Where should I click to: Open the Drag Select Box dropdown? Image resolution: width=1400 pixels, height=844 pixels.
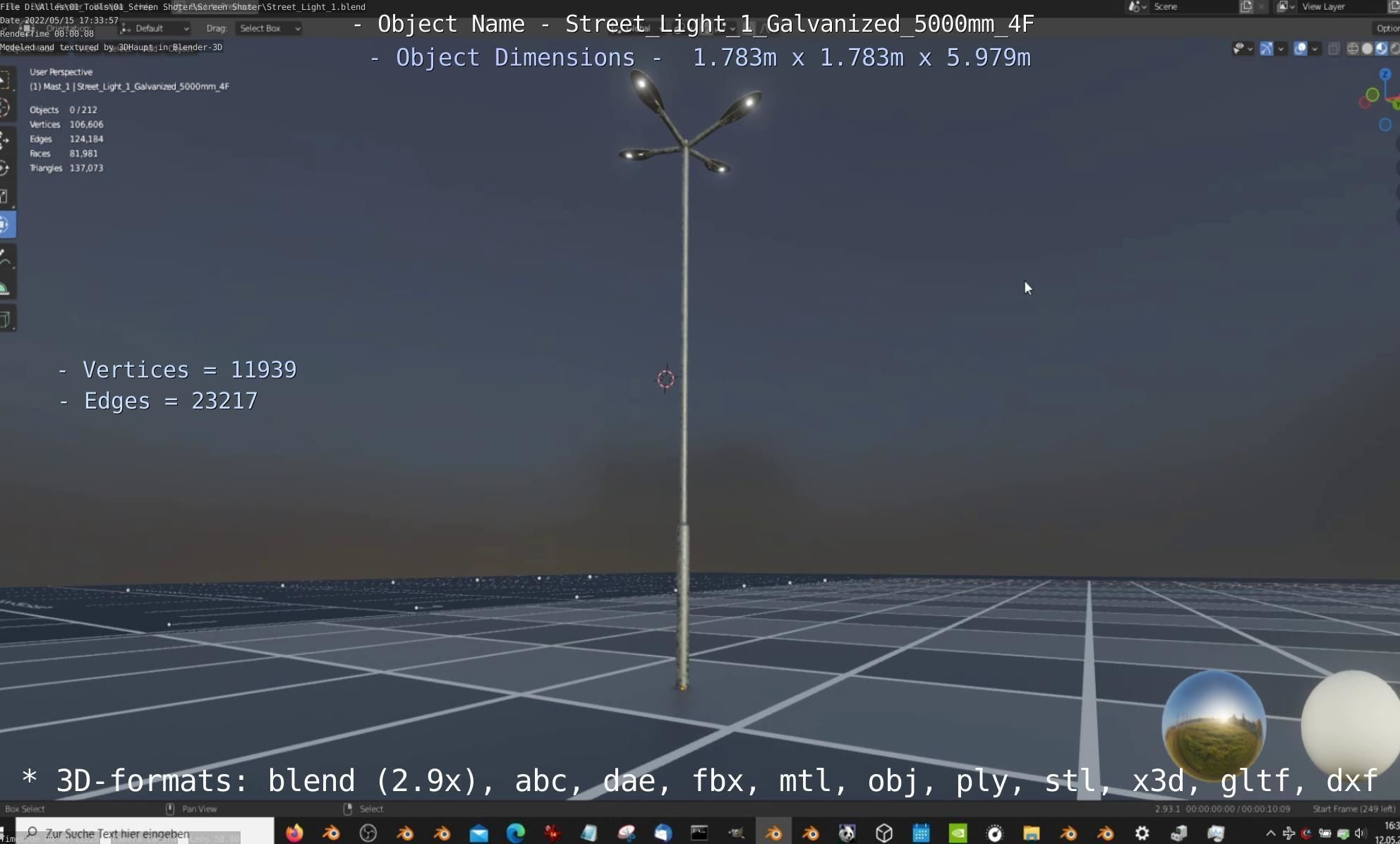pyautogui.click(x=269, y=28)
